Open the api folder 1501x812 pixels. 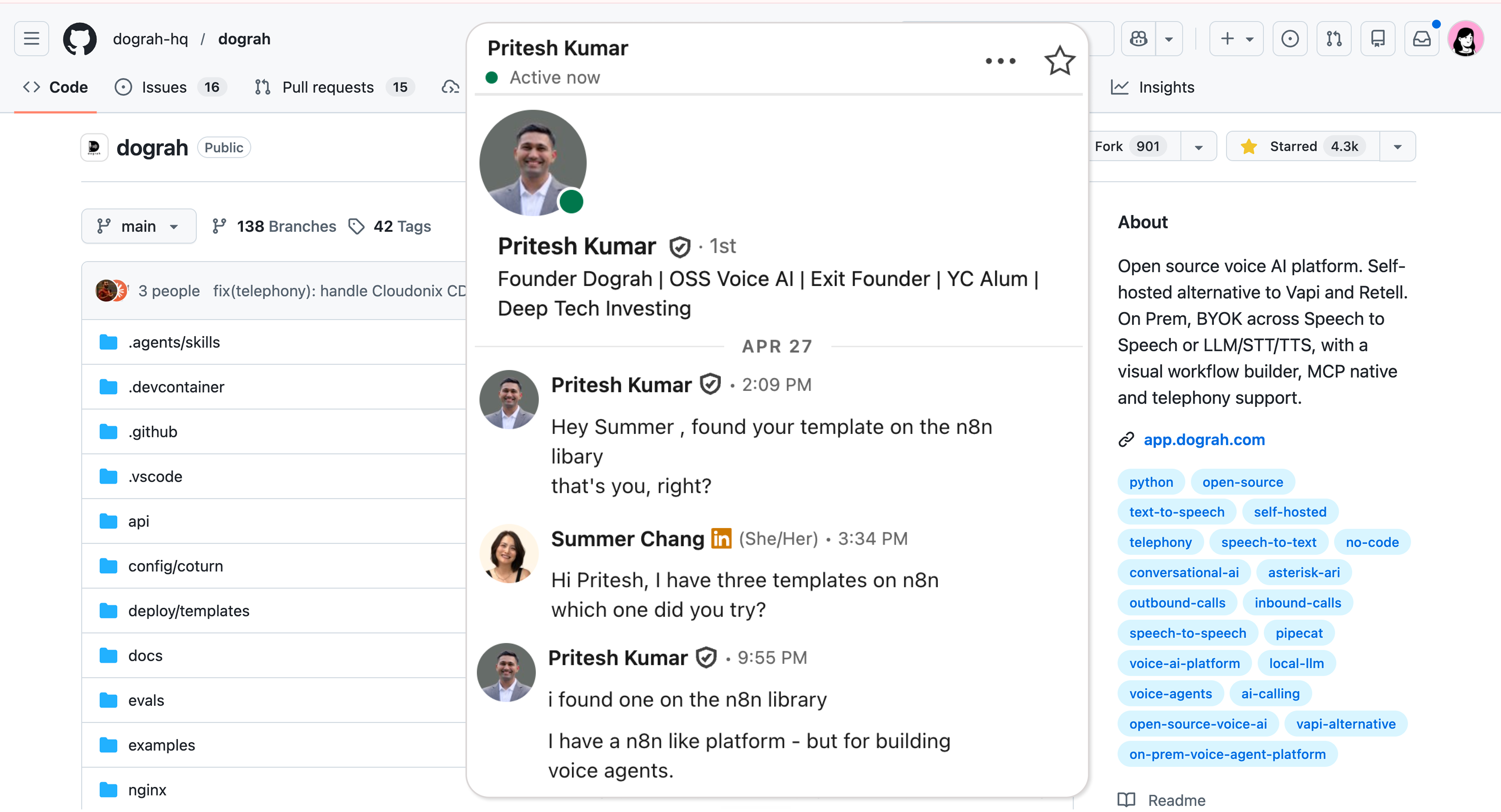pyautogui.click(x=139, y=521)
